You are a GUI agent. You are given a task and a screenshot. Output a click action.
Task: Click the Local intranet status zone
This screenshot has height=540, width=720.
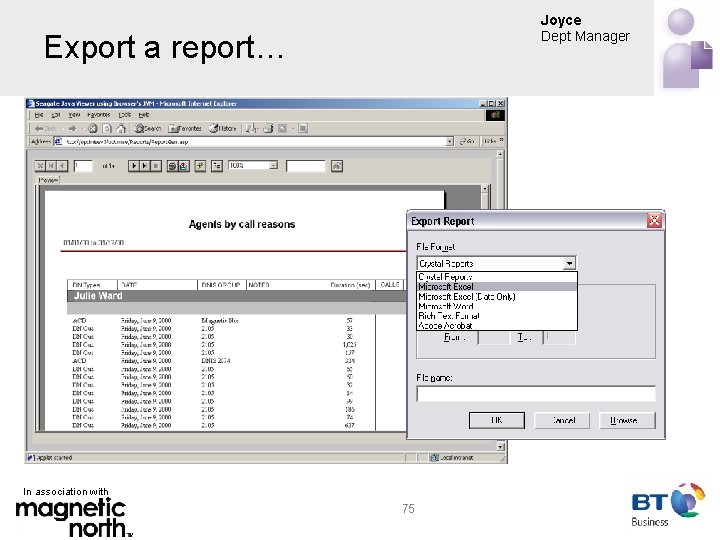coord(453,457)
